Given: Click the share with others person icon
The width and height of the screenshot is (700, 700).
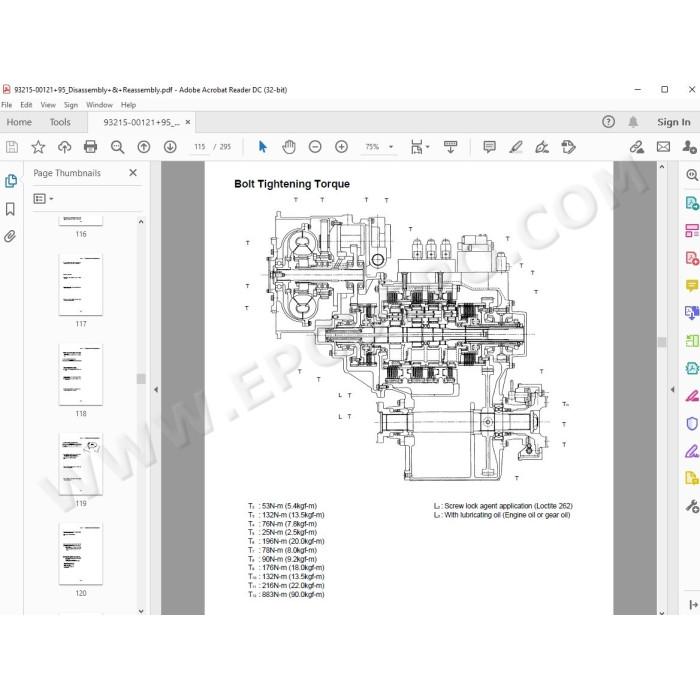Looking at the screenshot, I should pyautogui.click(x=689, y=147).
